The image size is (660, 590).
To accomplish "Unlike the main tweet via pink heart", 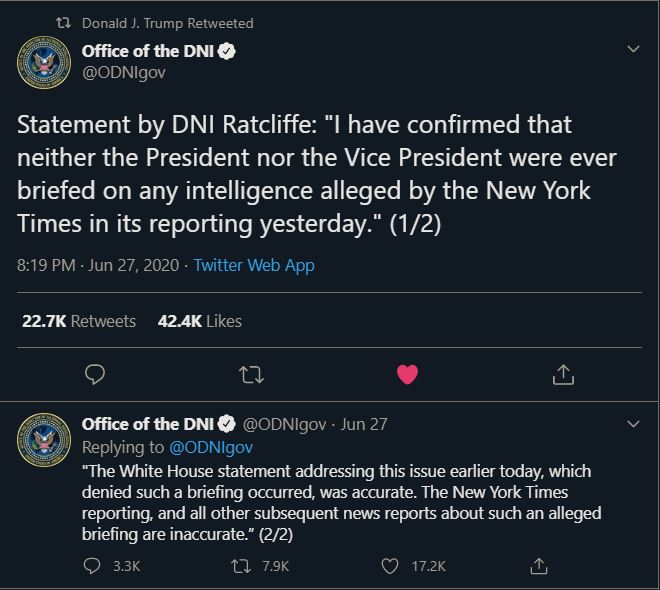I will 407,374.
